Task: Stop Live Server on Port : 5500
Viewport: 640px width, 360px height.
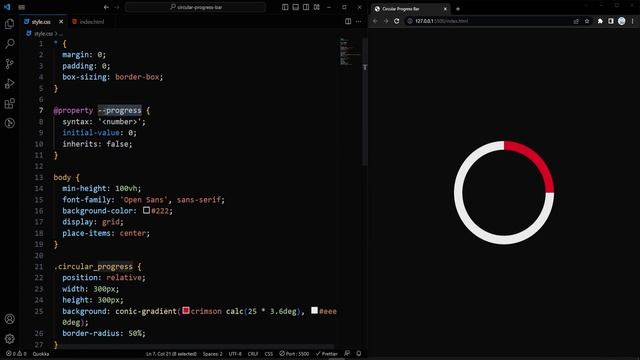Action: click(x=294, y=354)
